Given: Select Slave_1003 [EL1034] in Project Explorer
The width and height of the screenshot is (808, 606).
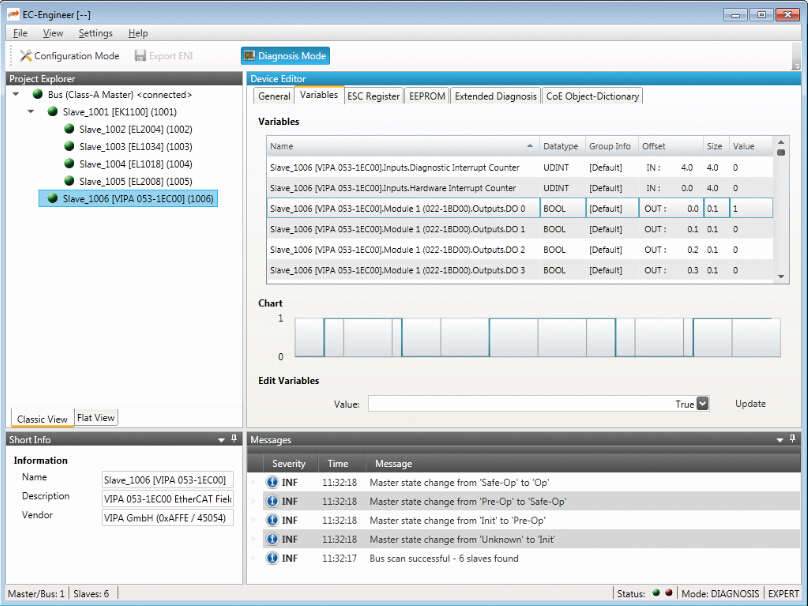Looking at the screenshot, I should click(x=136, y=146).
